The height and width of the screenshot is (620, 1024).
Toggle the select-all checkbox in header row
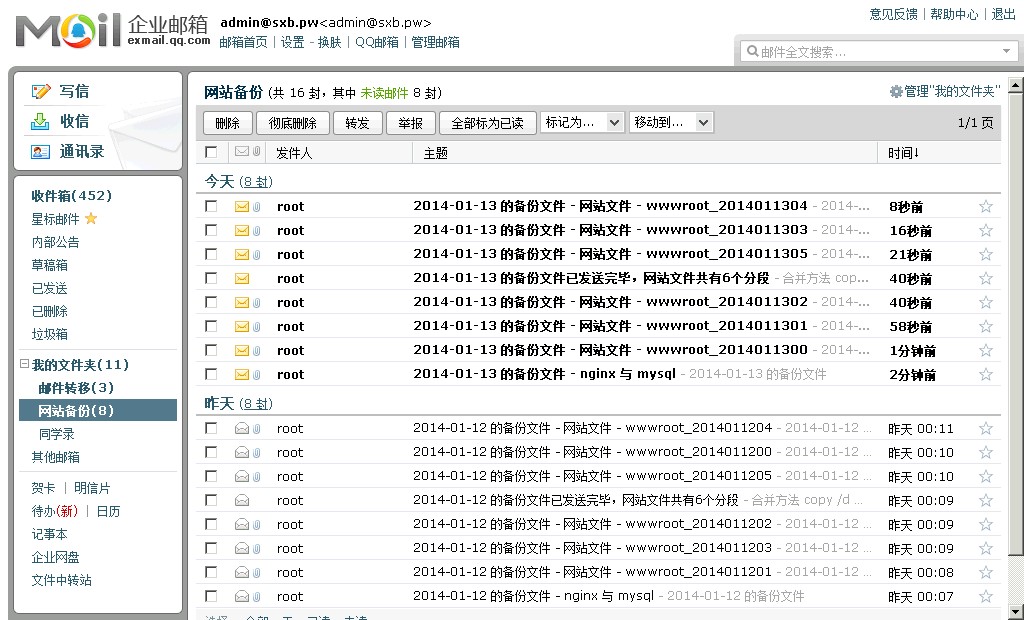(x=210, y=153)
